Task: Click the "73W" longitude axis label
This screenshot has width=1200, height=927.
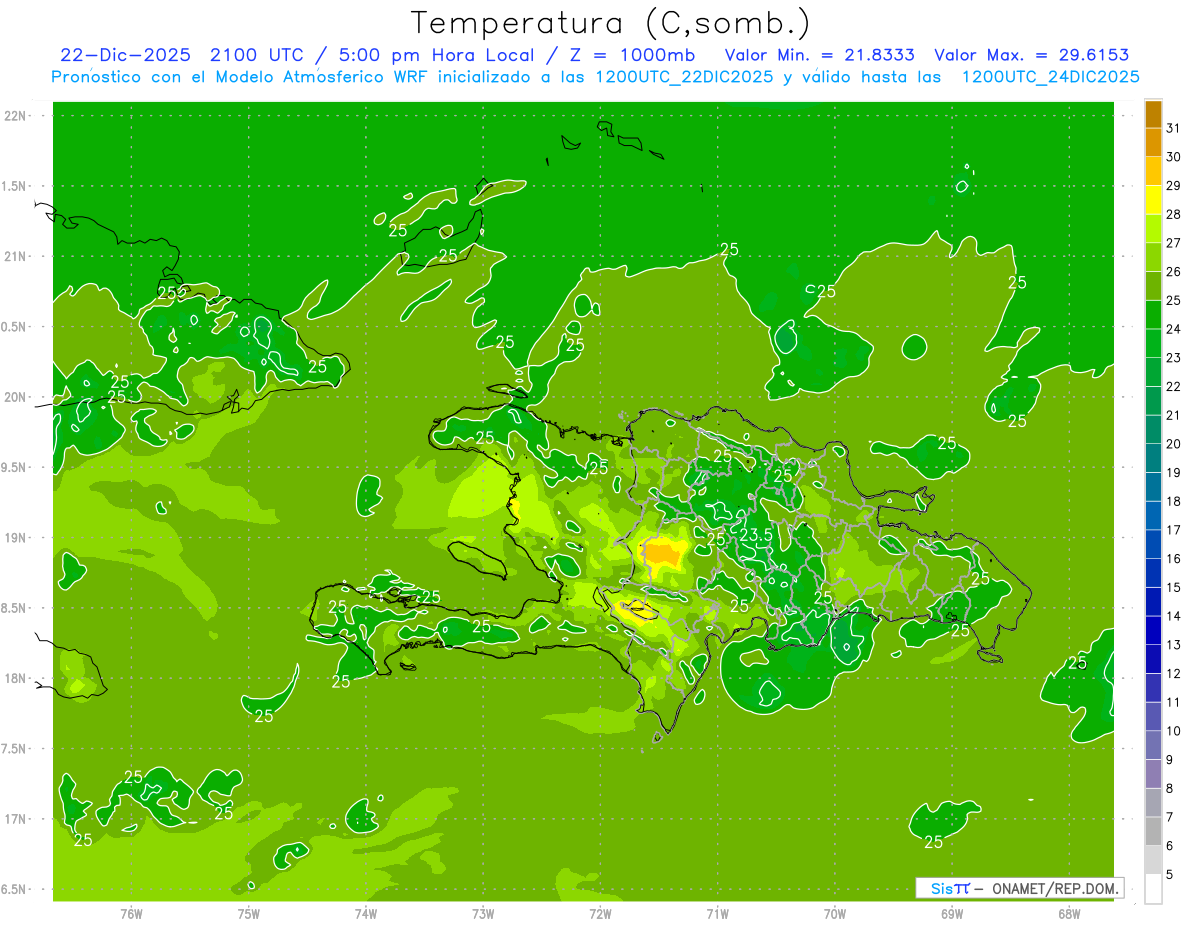Action: click(483, 913)
